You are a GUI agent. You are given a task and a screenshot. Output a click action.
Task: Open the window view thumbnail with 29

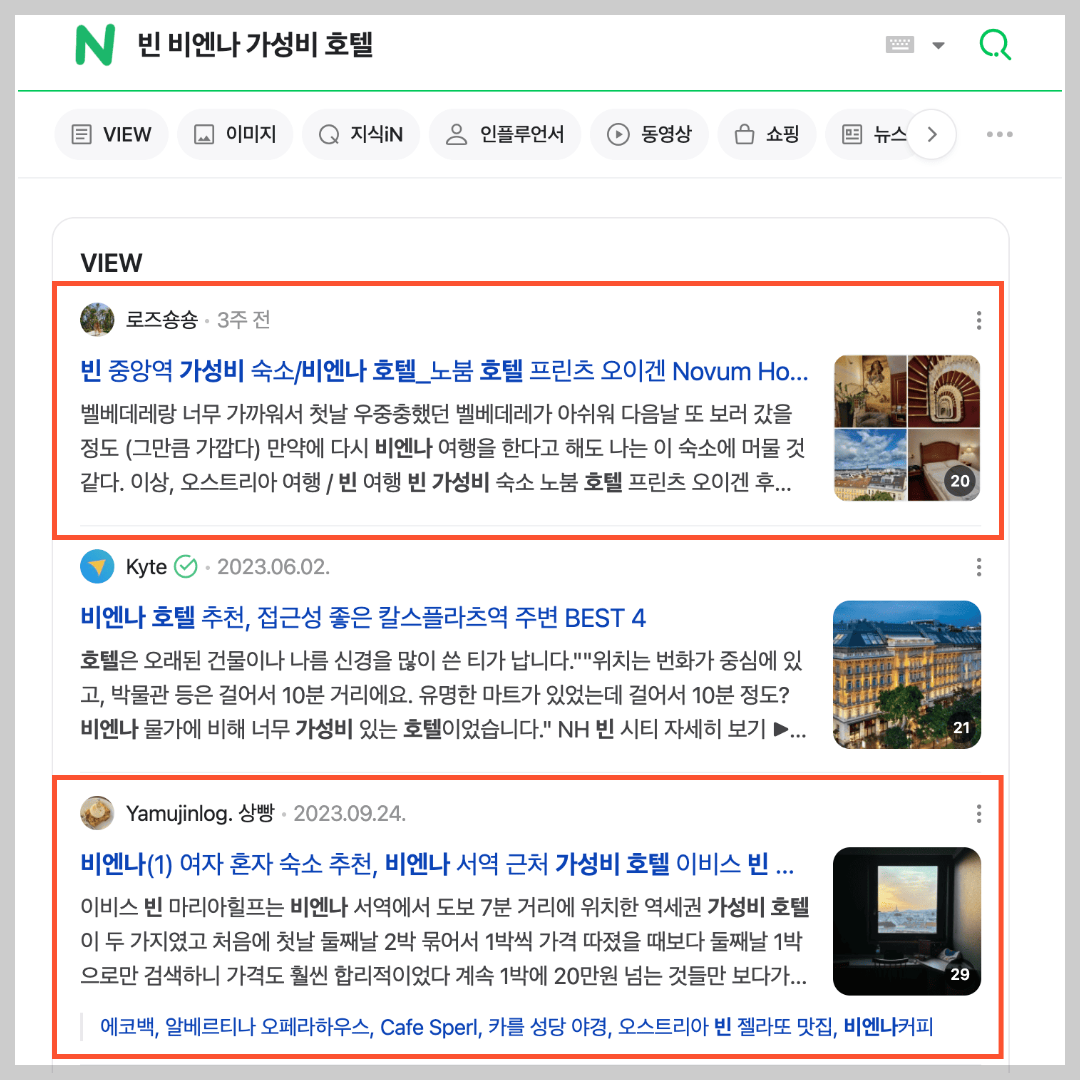[907, 921]
